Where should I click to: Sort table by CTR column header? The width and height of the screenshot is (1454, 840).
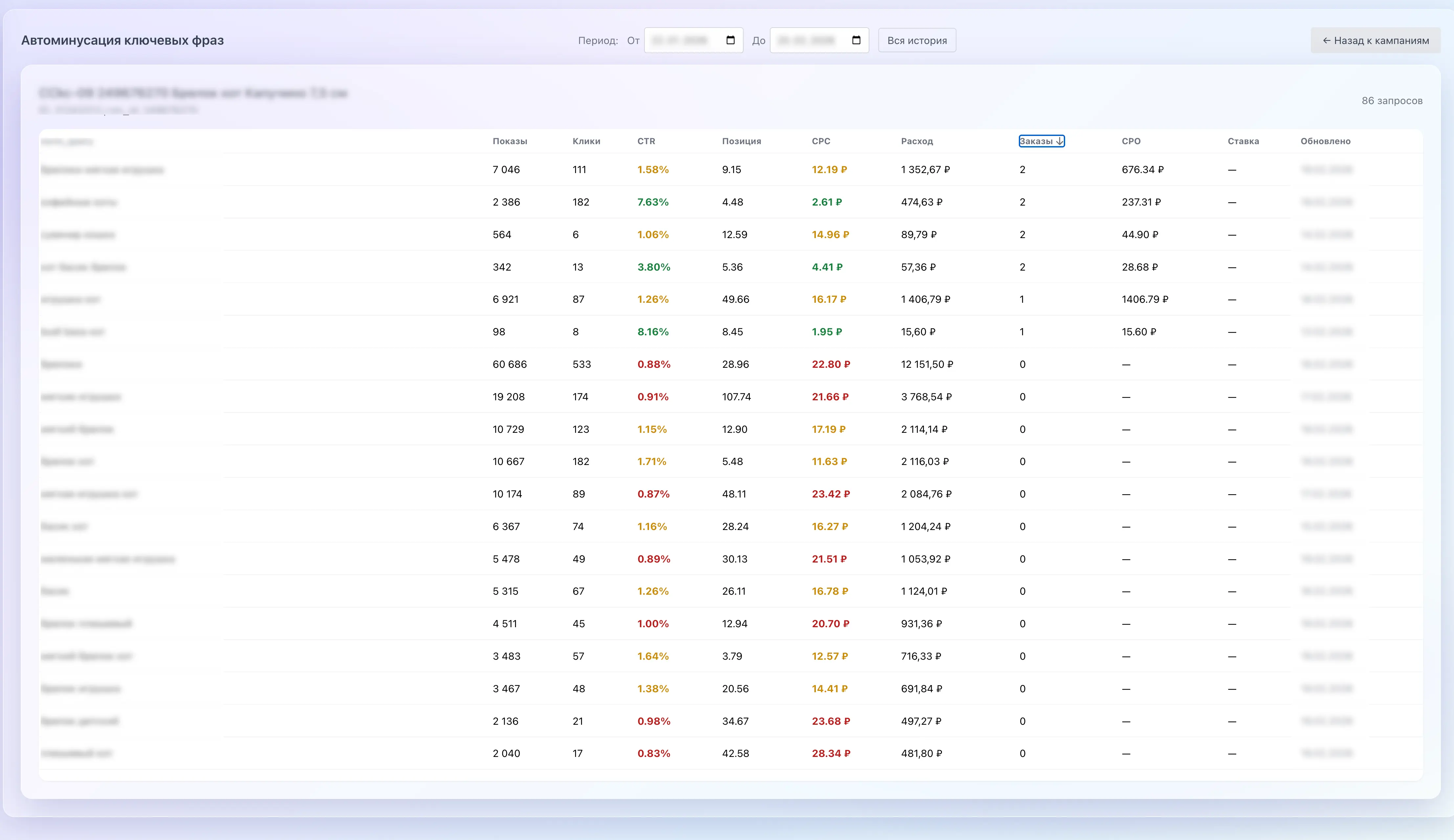[646, 141]
